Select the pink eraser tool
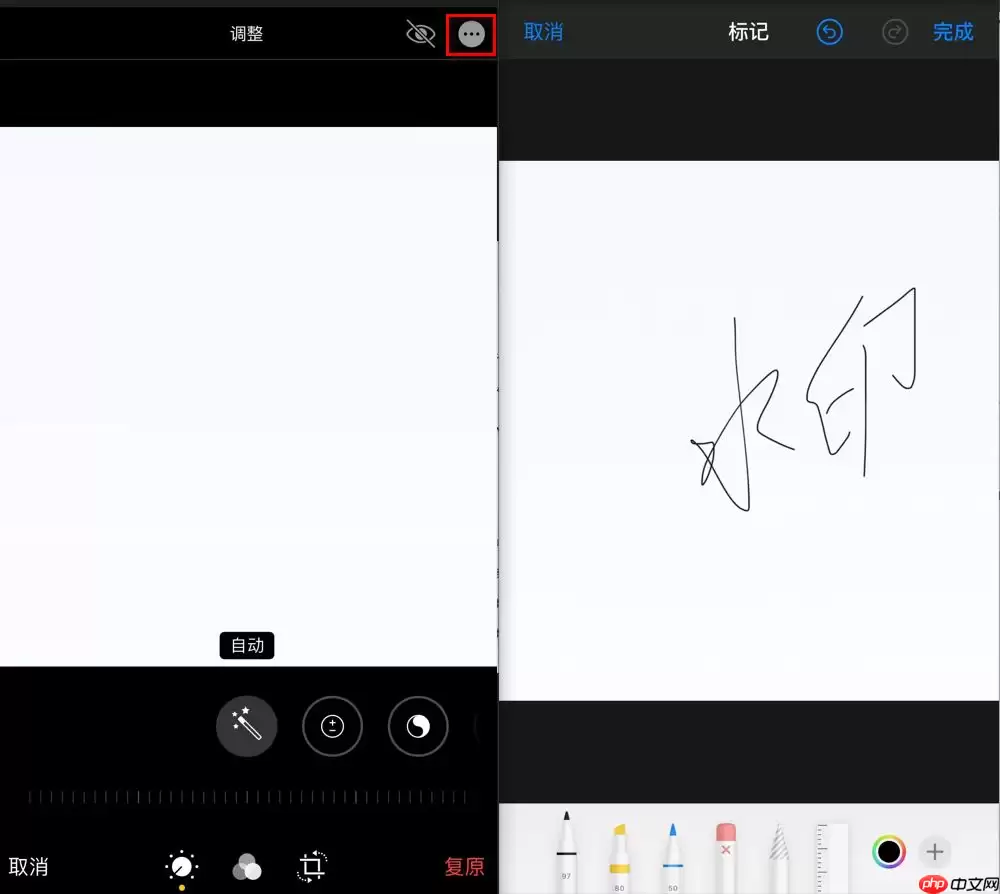Screen dimensions: 1000x894 (x=726, y=852)
